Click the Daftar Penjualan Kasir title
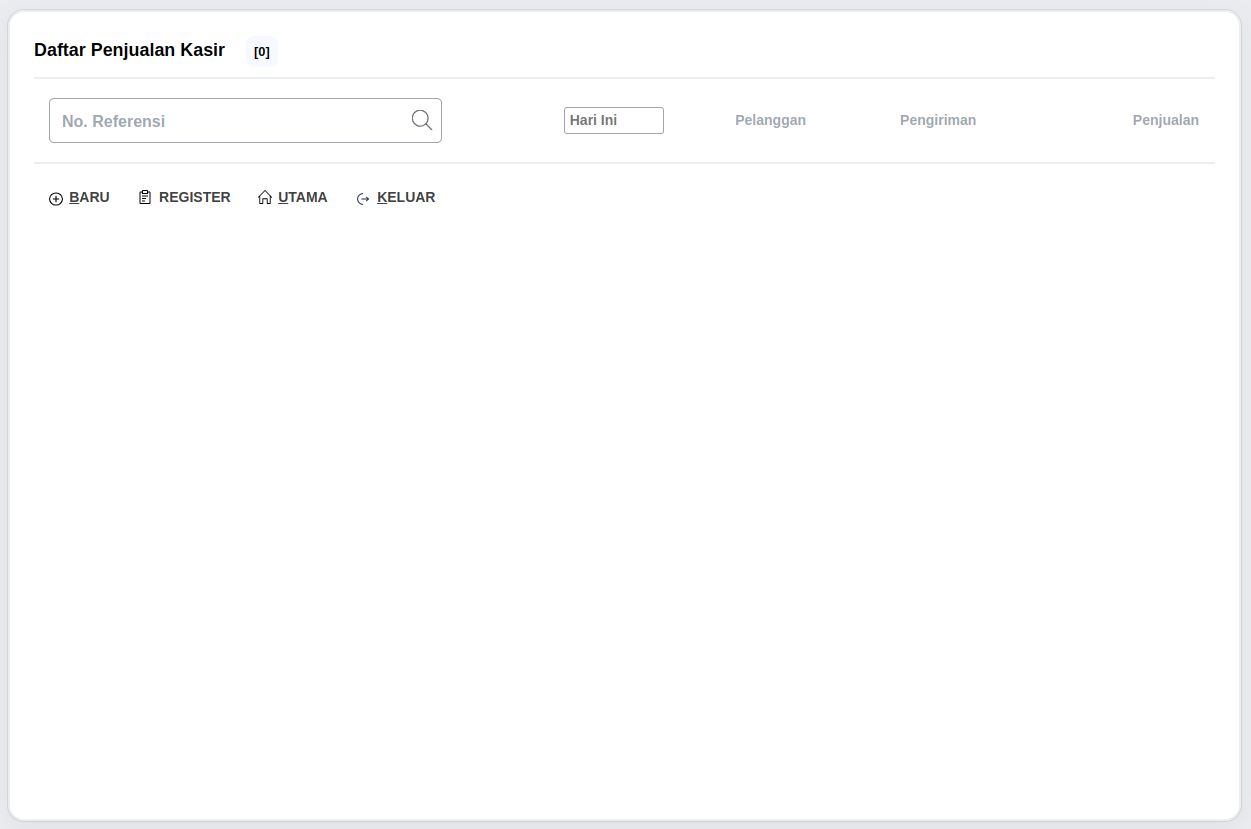Screen dimensions: 1251x829 (129, 50)
